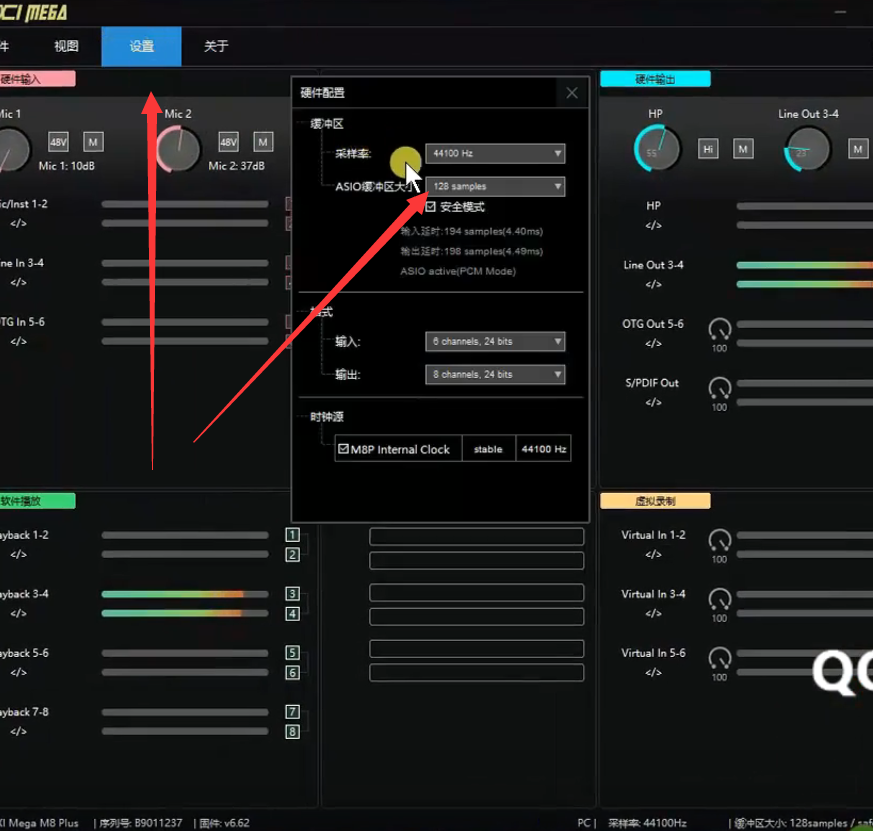Open the ASIO buffer size dropdown
This screenshot has width=873, height=831.
click(495, 187)
